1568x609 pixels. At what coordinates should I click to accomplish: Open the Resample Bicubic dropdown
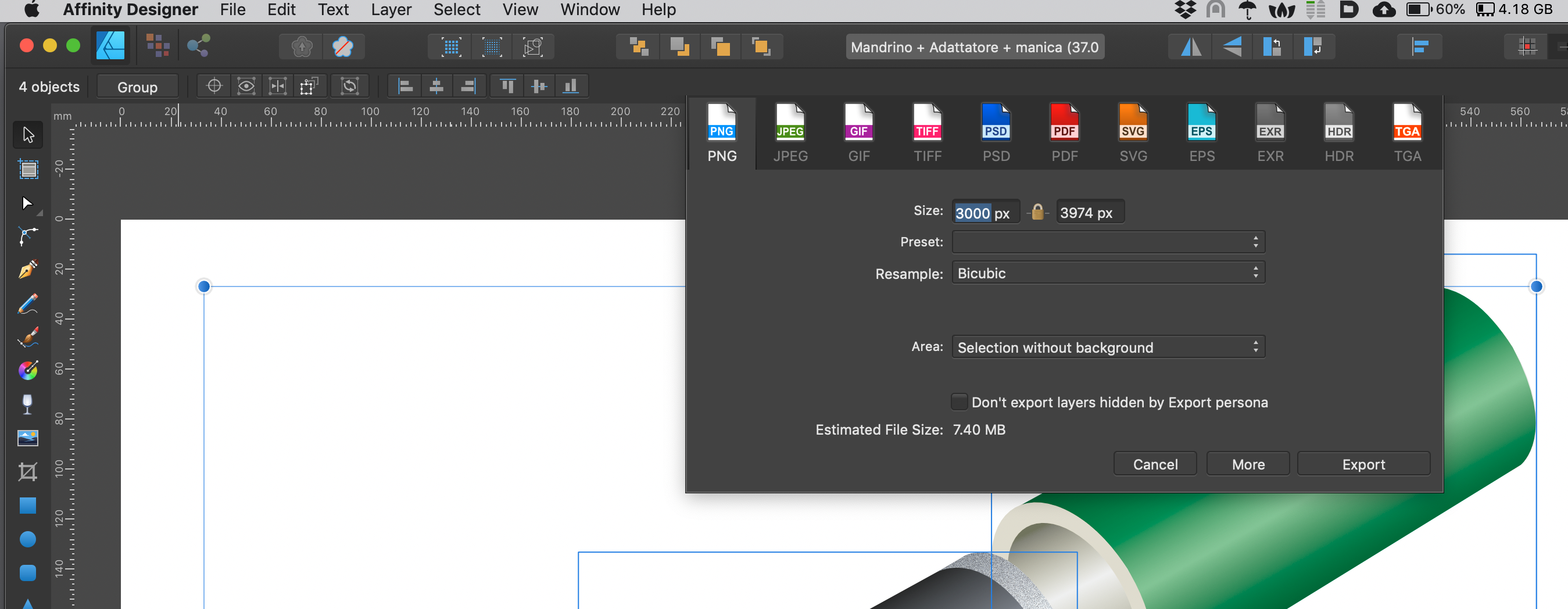pyautogui.click(x=1108, y=273)
